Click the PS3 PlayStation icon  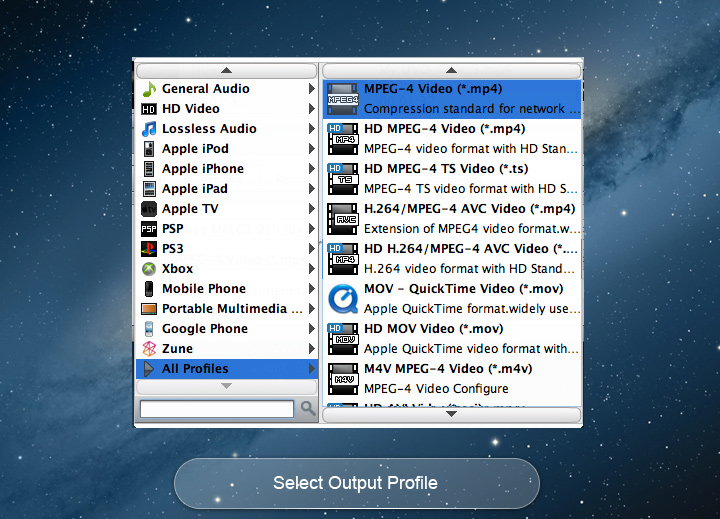[149, 249]
